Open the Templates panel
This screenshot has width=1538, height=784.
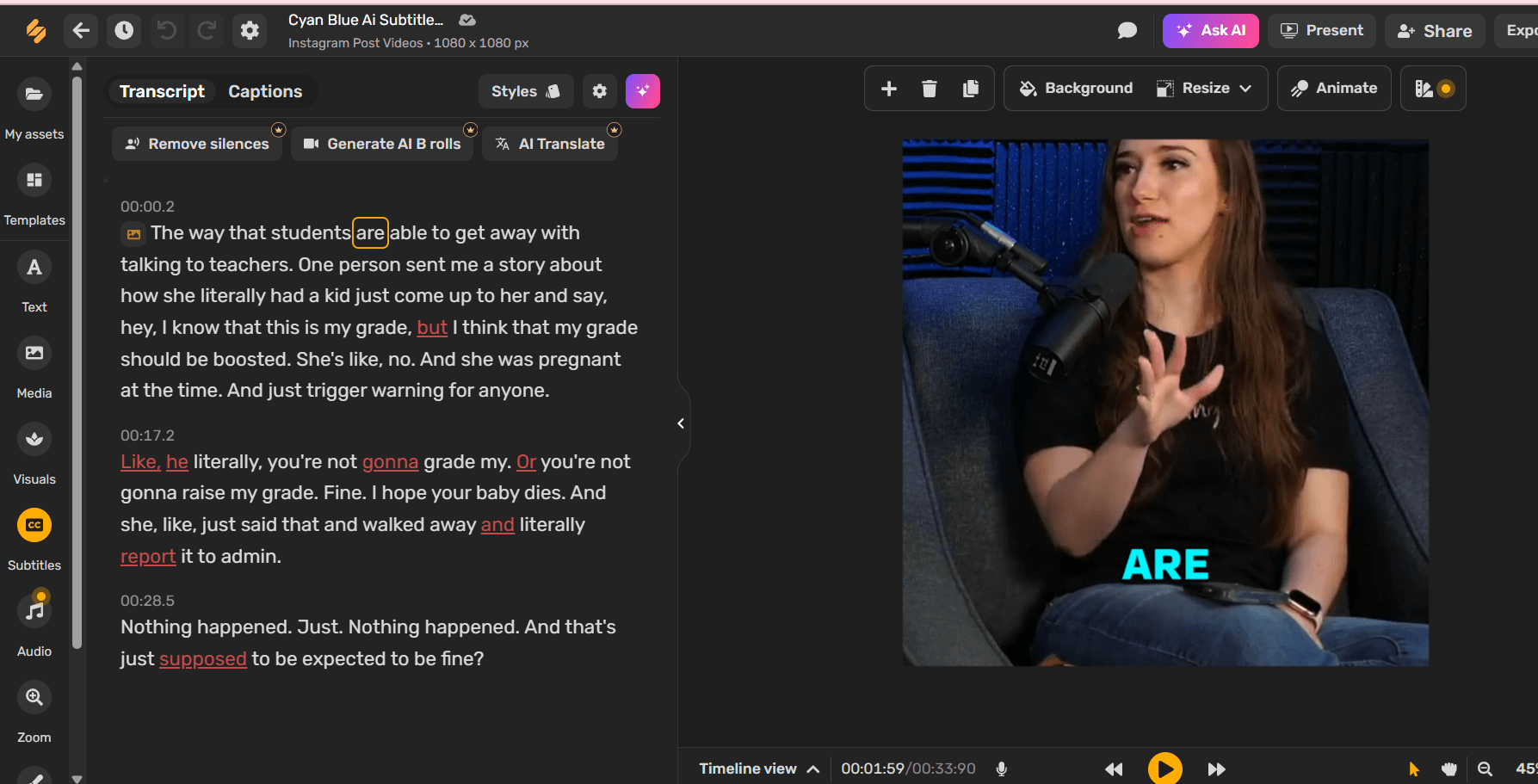point(34,194)
